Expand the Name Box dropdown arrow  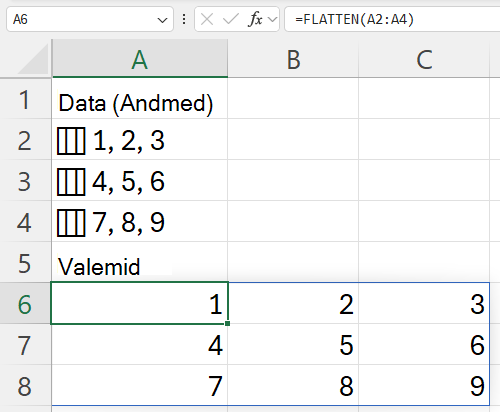(162, 20)
